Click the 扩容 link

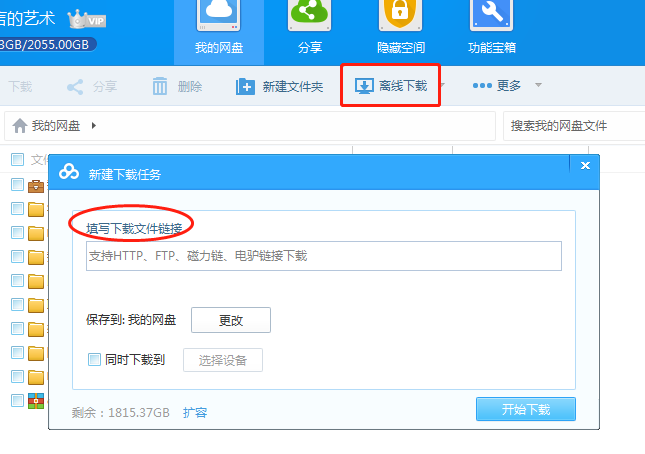pyautogui.click(x=195, y=412)
